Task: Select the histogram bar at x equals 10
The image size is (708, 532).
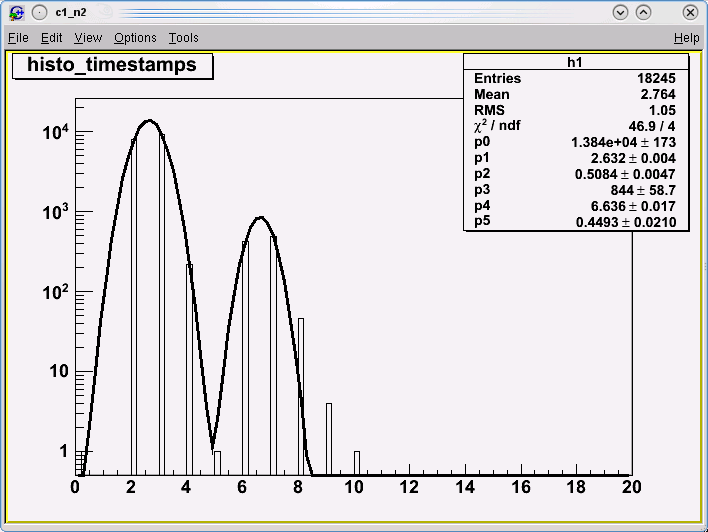Action: tap(357, 463)
